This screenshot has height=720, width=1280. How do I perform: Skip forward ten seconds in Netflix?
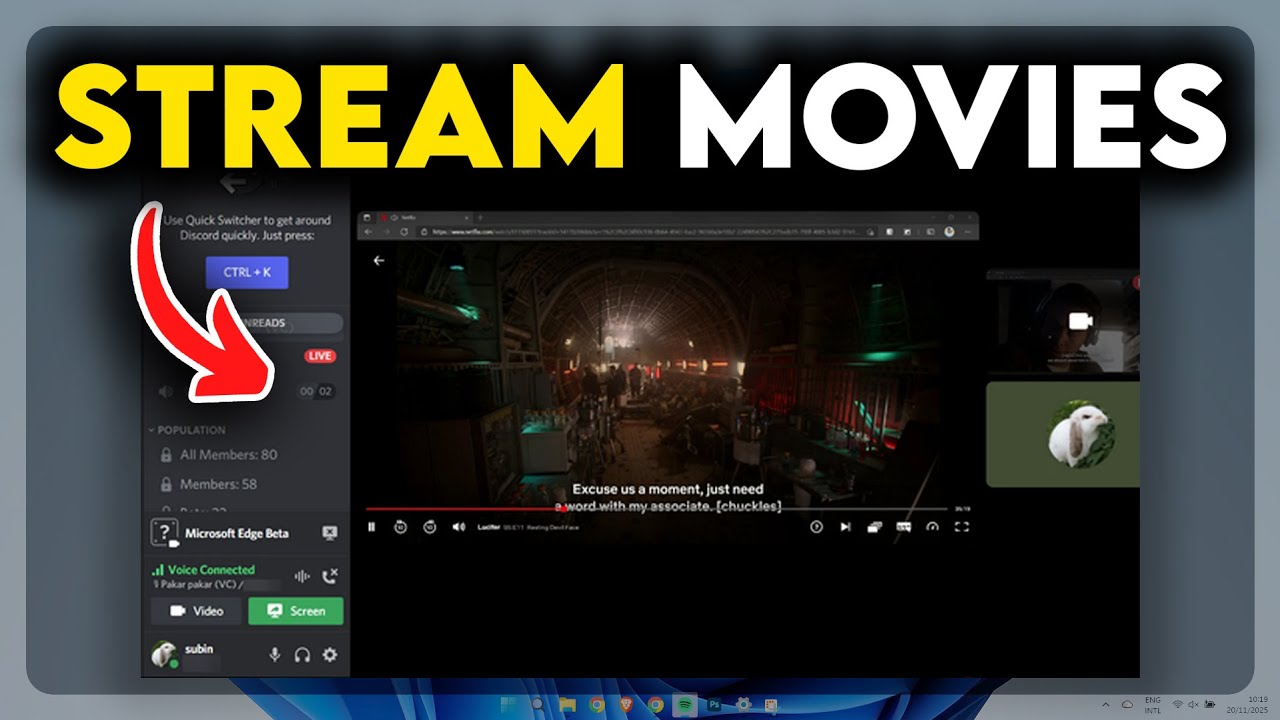[x=429, y=527]
